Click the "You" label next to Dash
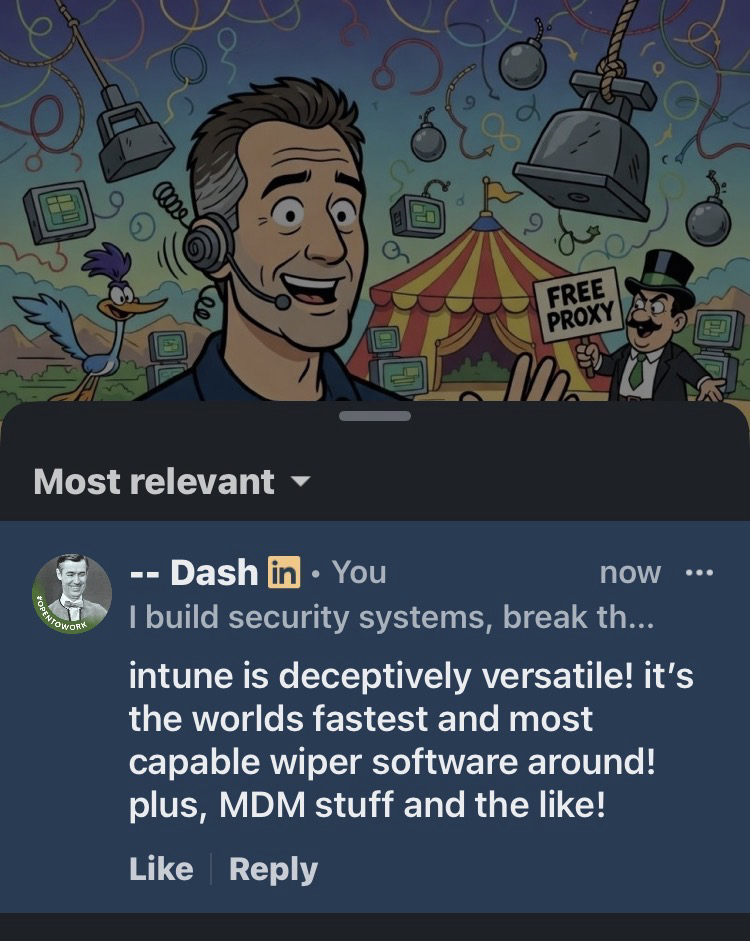 [359, 572]
